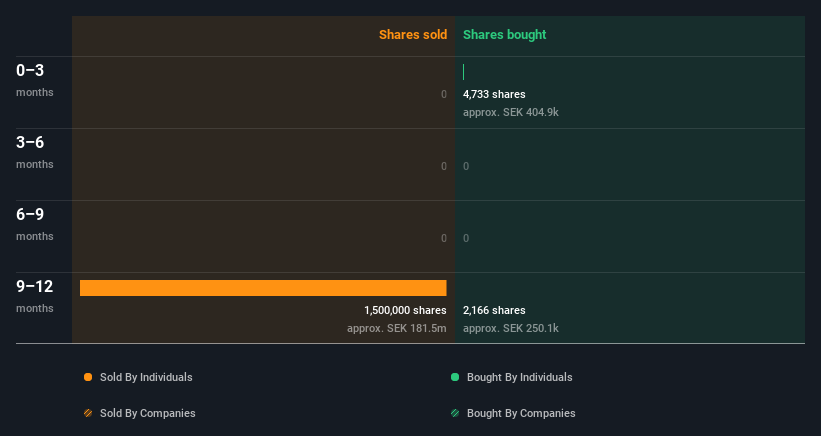Select the orange 9–12 months sold bar
The width and height of the screenshot is (821, 436).
(263, 288)
